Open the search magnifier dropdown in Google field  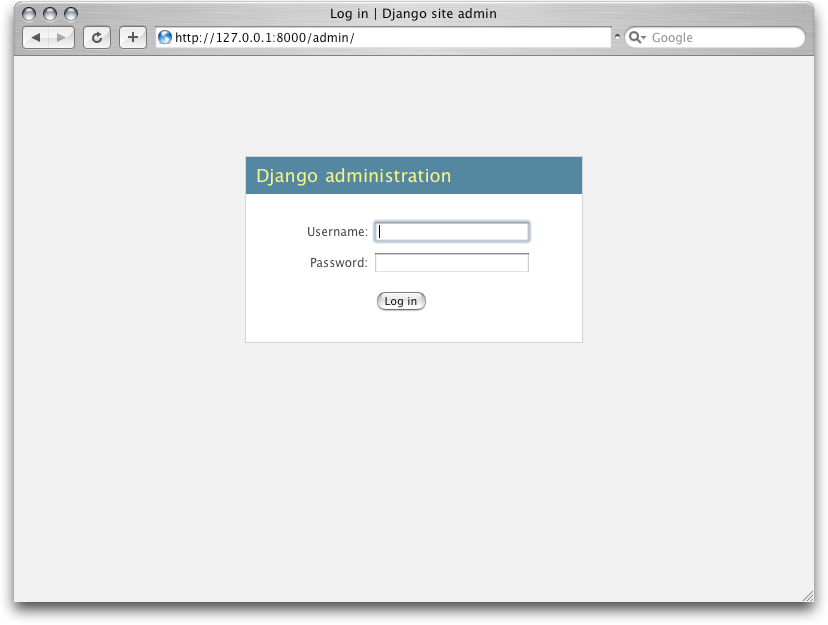tap(637, 37)
